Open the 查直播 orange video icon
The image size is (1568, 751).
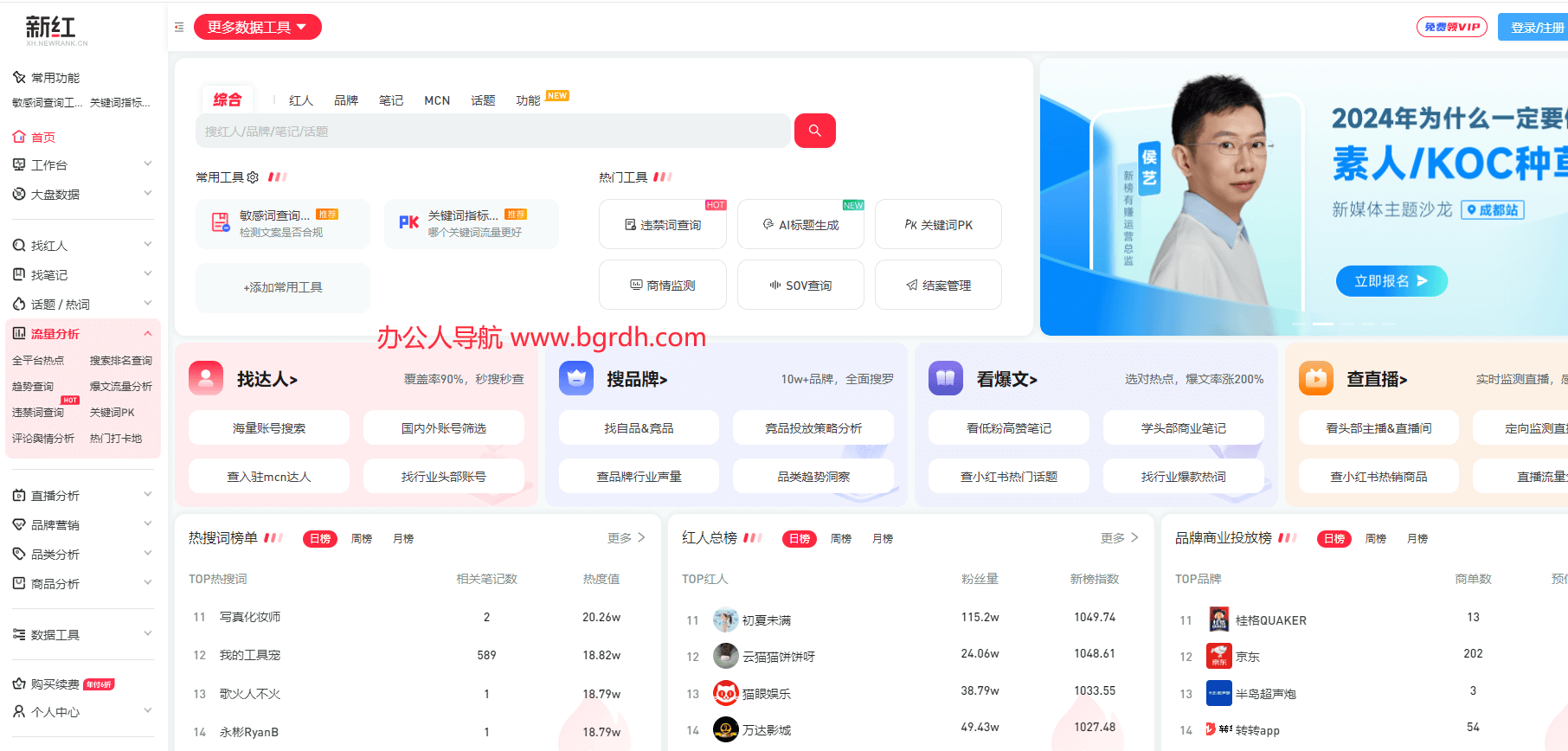(1315, 379)
